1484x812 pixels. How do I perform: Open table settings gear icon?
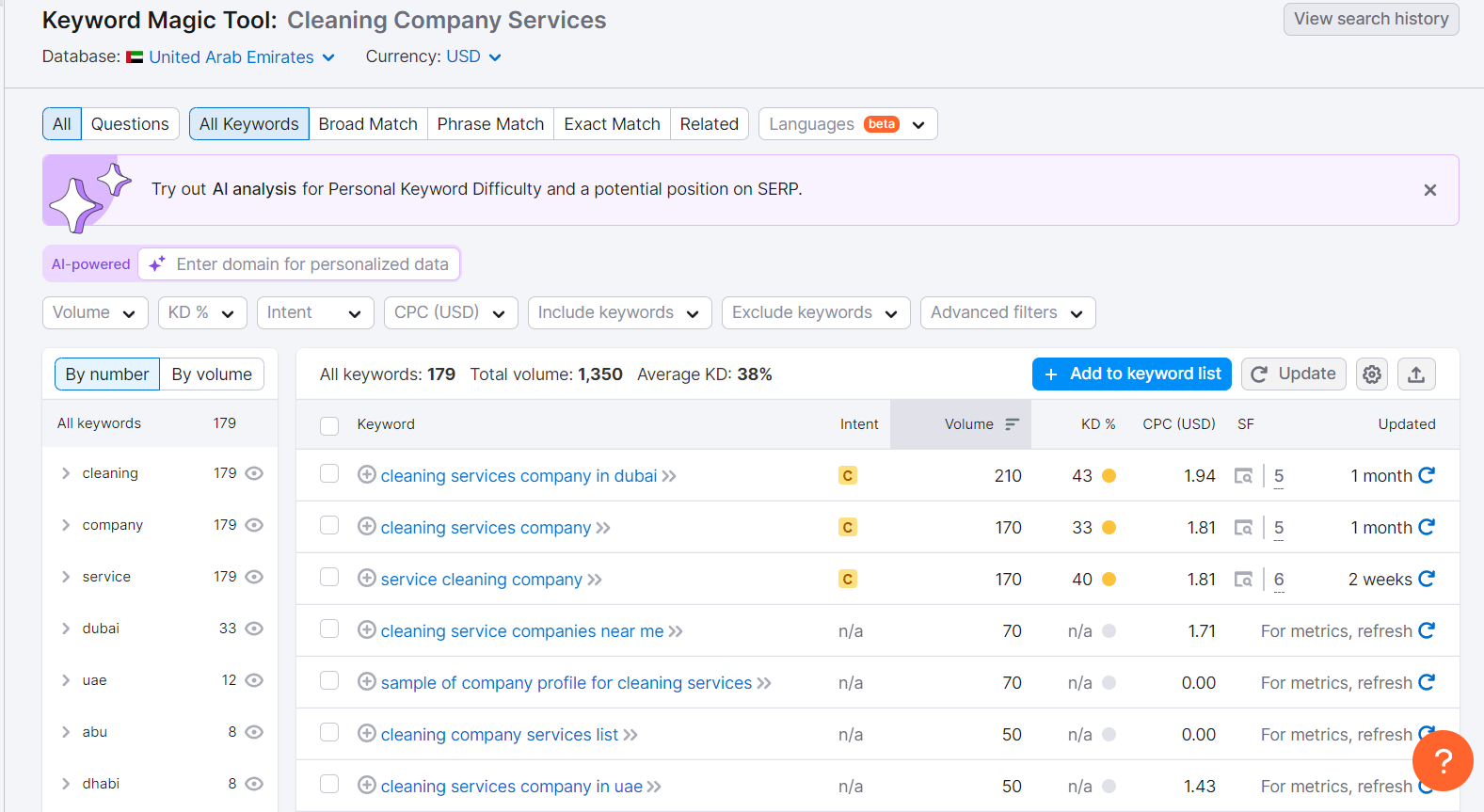tap(1372, 374)
